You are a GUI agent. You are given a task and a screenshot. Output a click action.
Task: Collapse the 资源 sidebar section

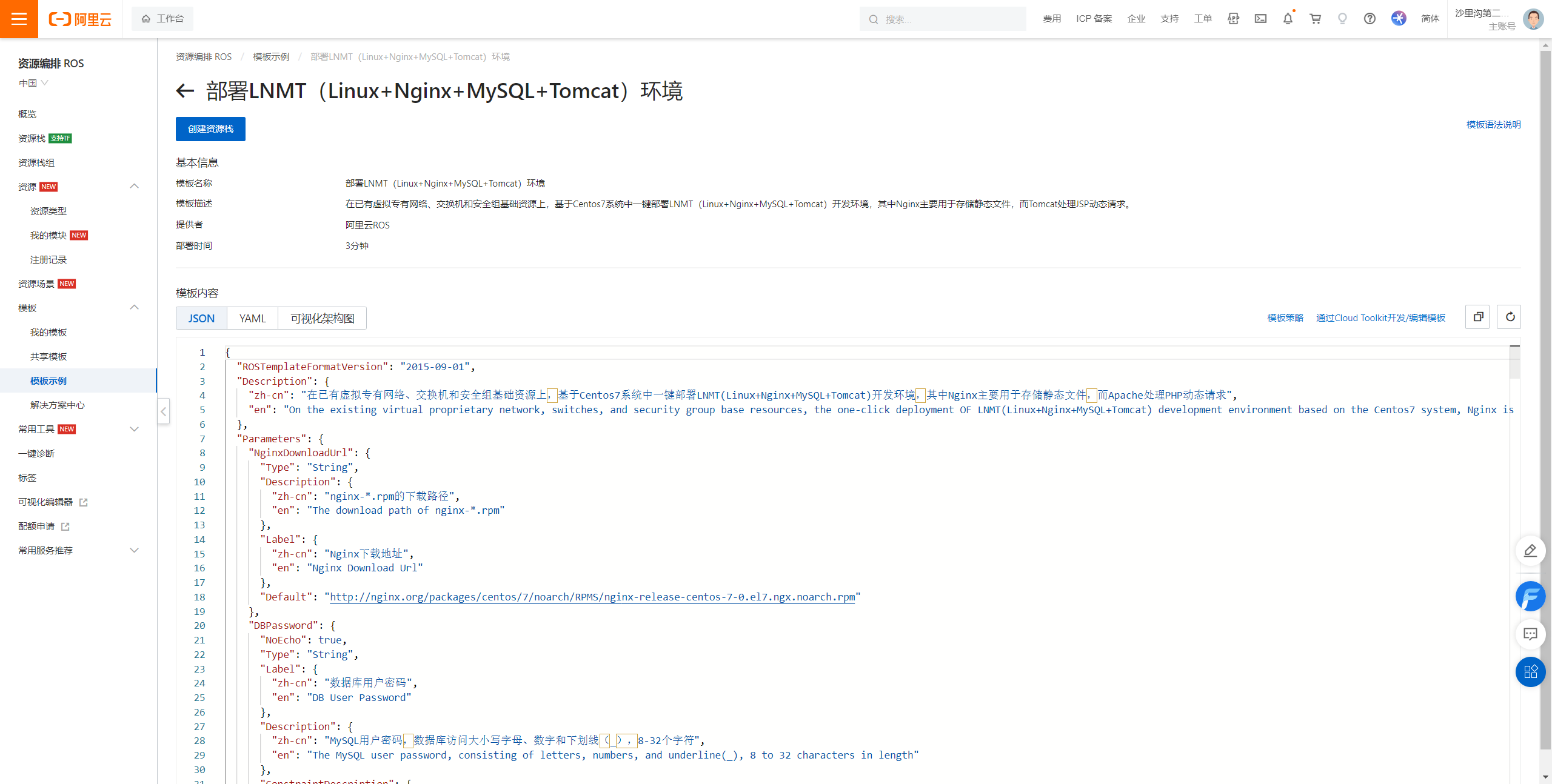click(x=134, y=187)
